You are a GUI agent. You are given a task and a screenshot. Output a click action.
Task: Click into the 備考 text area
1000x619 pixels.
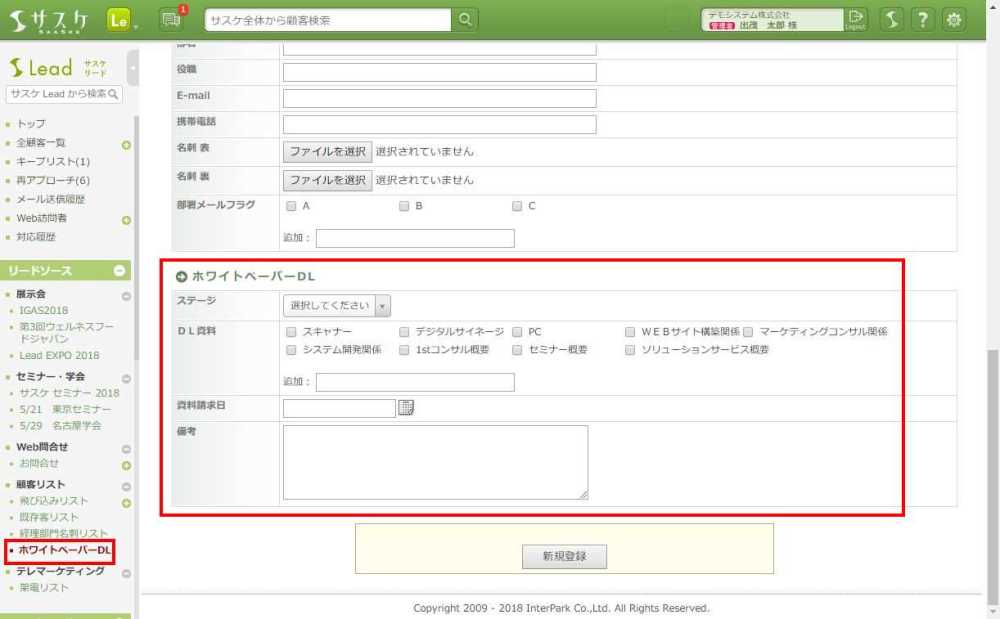pos(435,462)
